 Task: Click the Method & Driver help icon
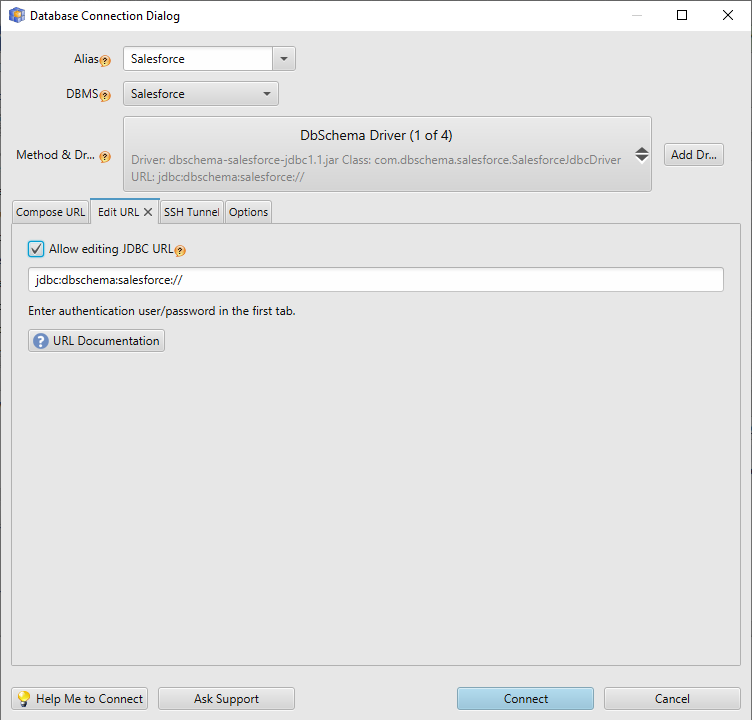(105, 156)
